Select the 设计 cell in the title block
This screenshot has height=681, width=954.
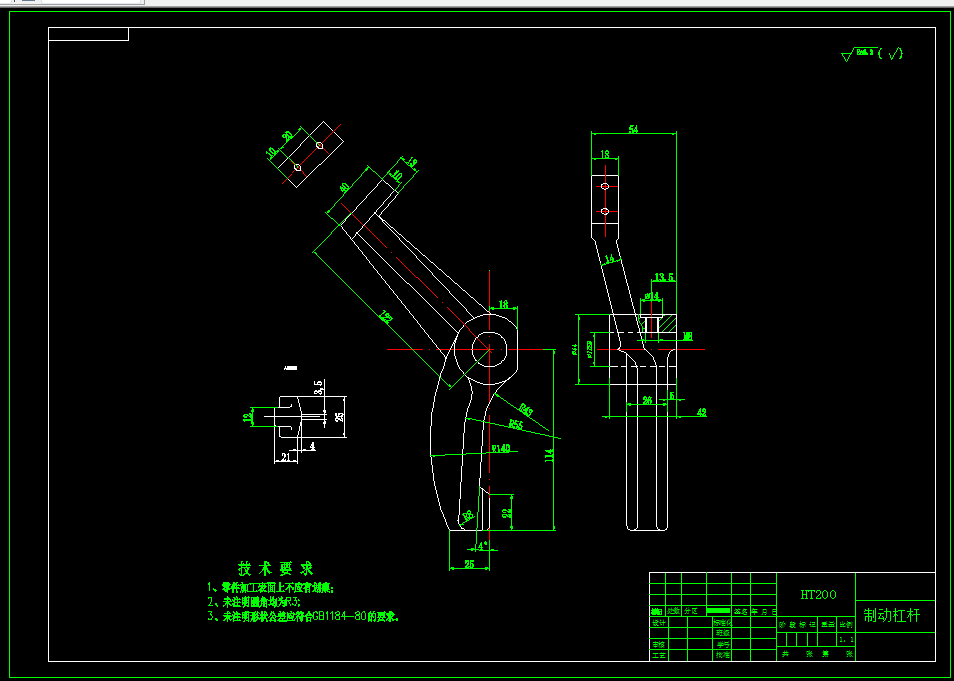click(659, 623)
